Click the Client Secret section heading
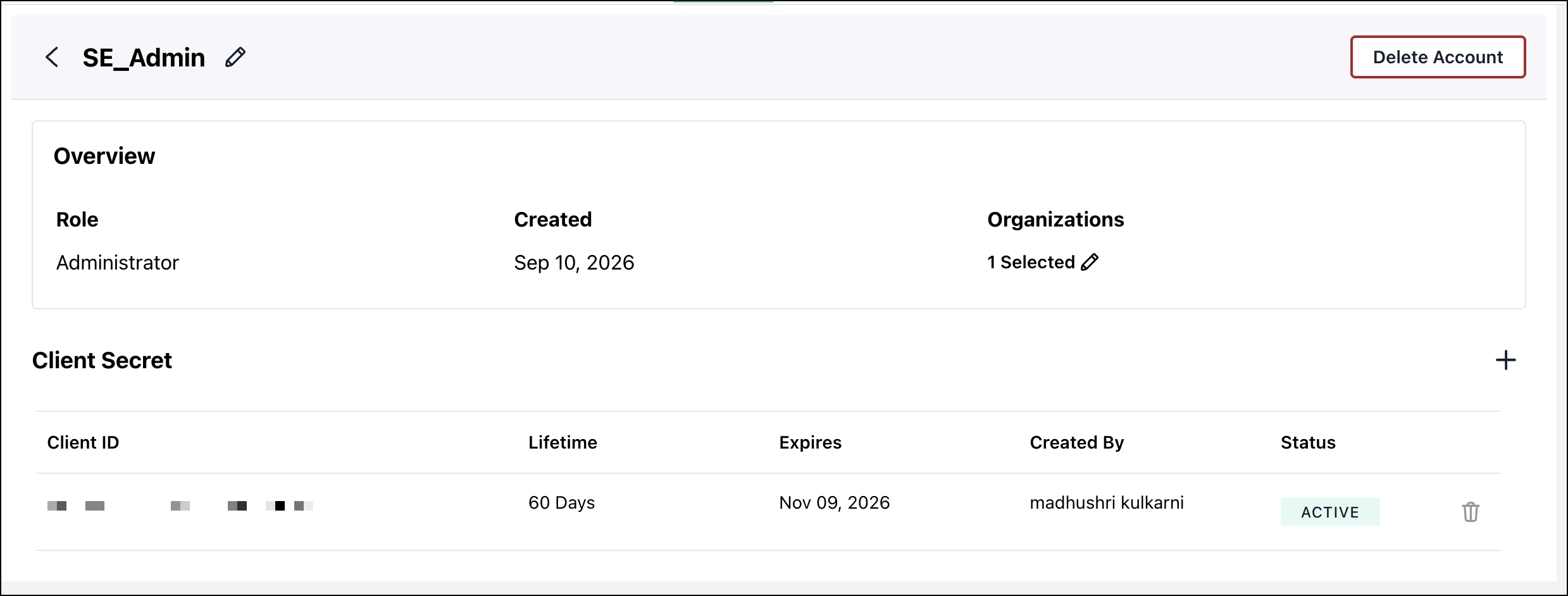 pyautogui.click(x=102, y=360)
